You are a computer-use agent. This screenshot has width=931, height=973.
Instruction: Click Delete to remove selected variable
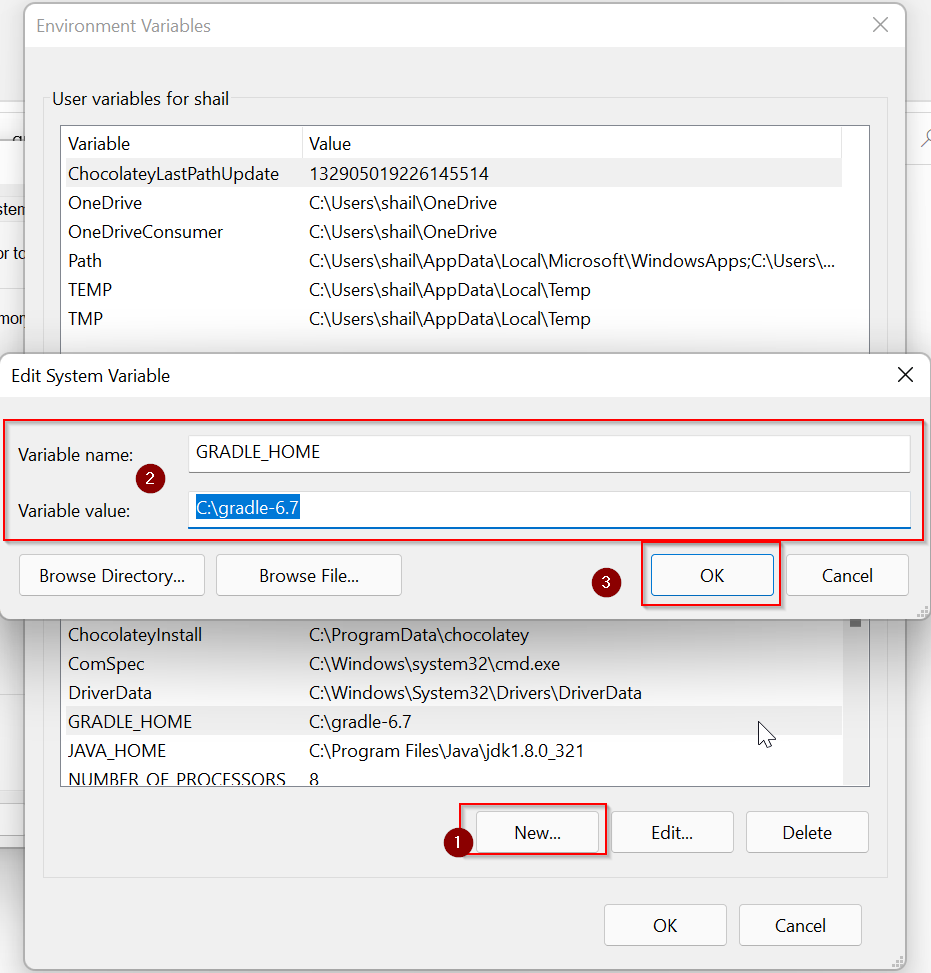(806, 831)
